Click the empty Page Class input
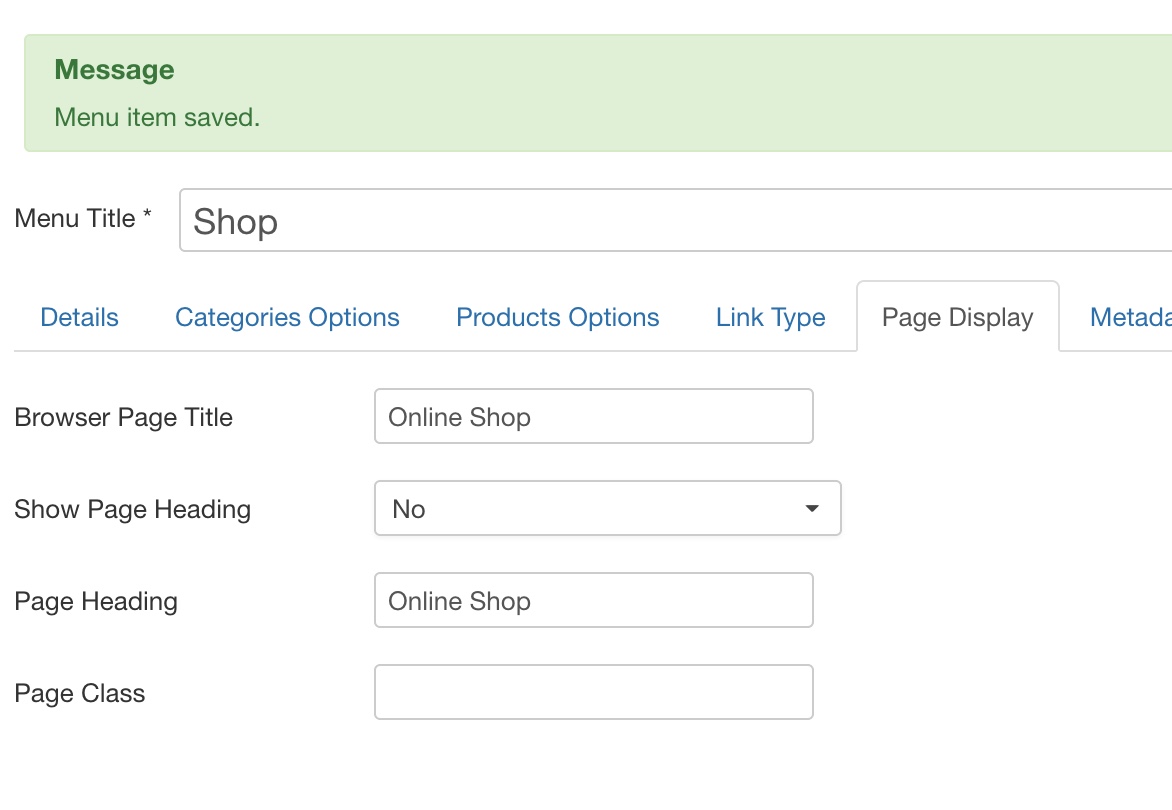1172x810 pixels. pos(593,693)
